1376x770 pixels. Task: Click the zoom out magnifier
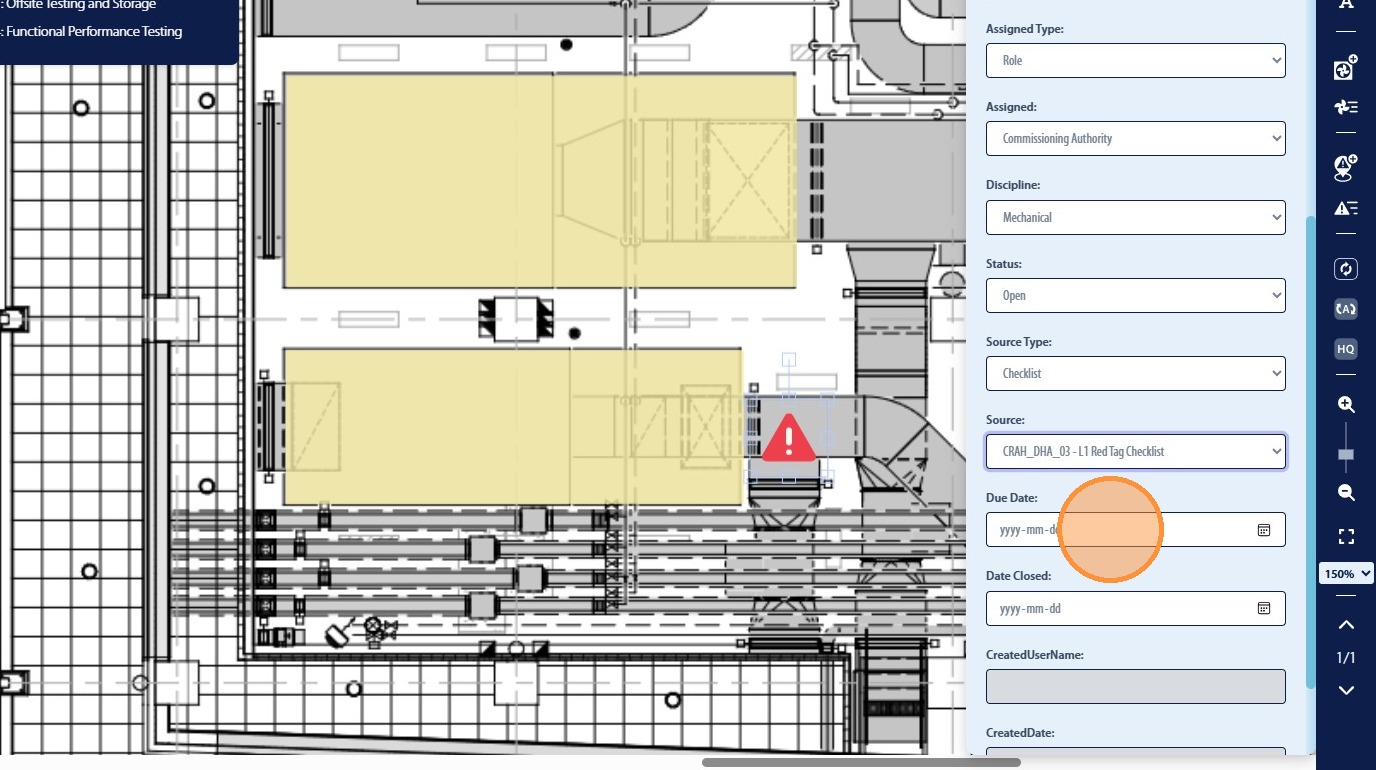pos(1346,492)
